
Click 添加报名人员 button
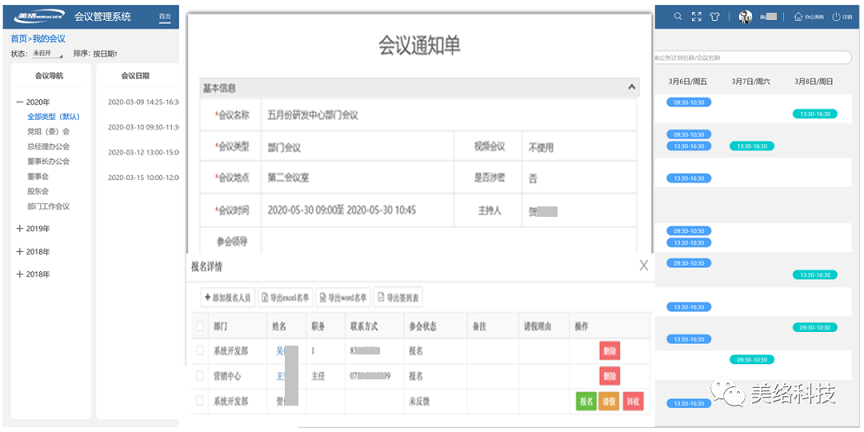[227, 297]
